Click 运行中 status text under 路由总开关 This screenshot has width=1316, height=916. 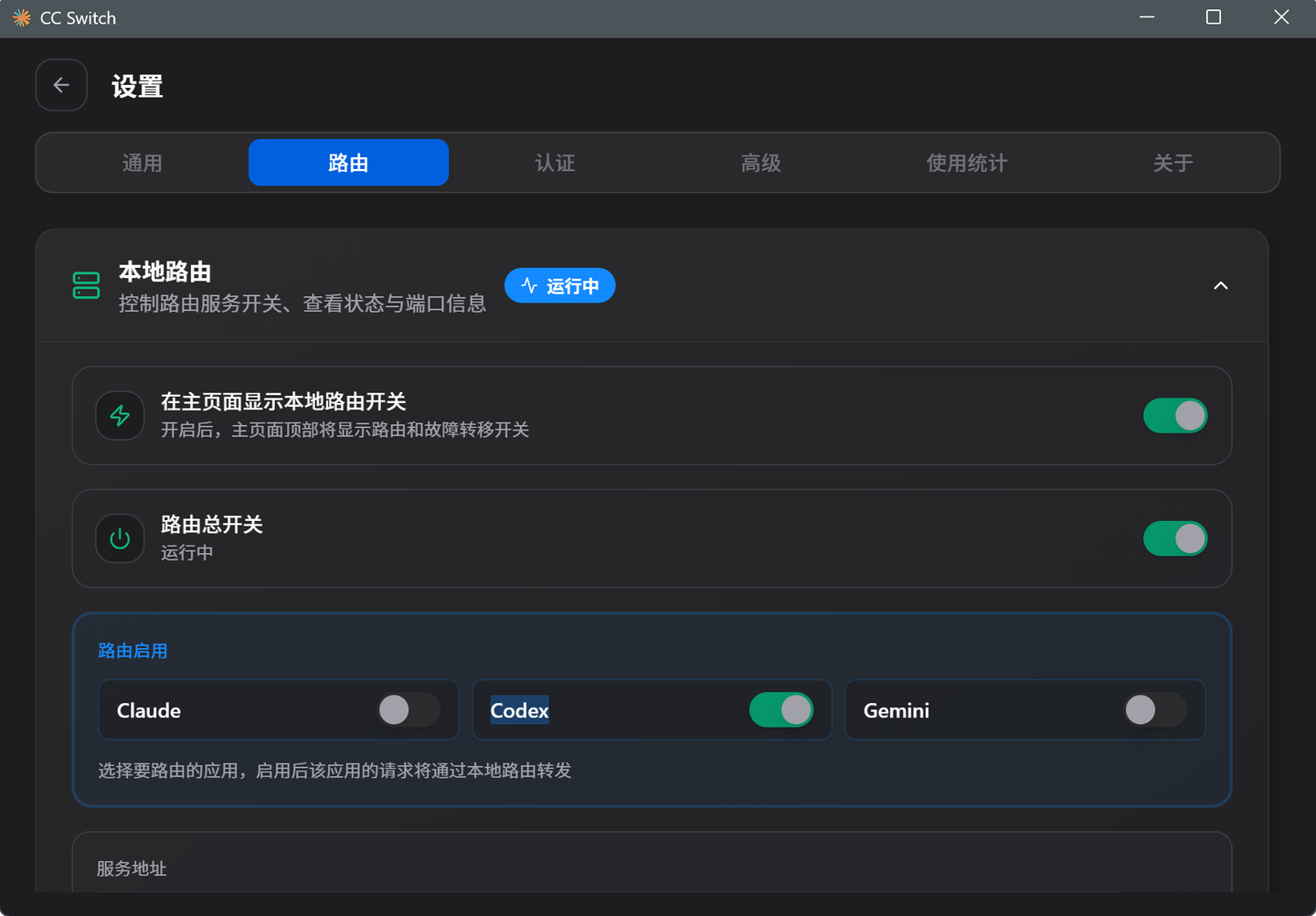pyautogui.click(x=187, y=552)
